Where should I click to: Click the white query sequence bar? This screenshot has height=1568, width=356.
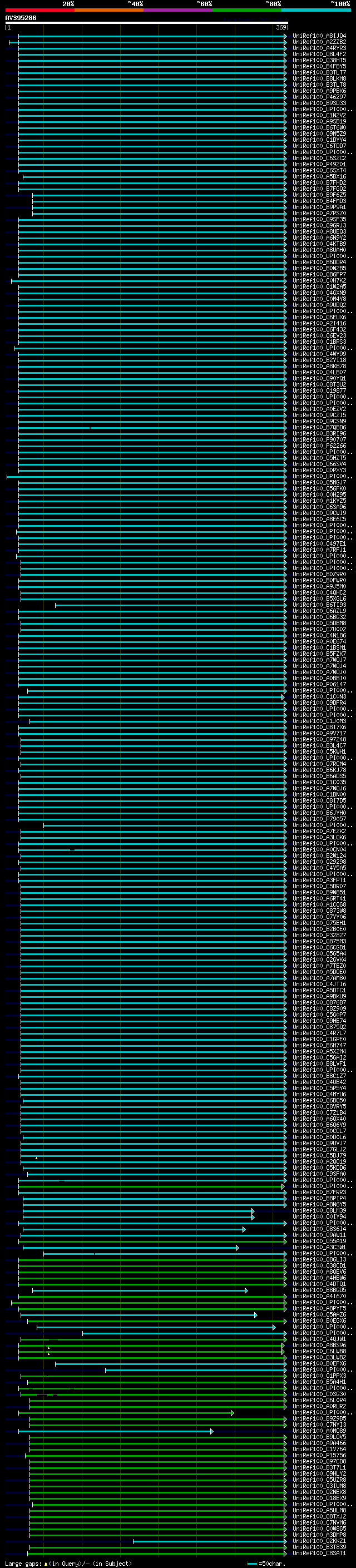[x=147, y=22]
